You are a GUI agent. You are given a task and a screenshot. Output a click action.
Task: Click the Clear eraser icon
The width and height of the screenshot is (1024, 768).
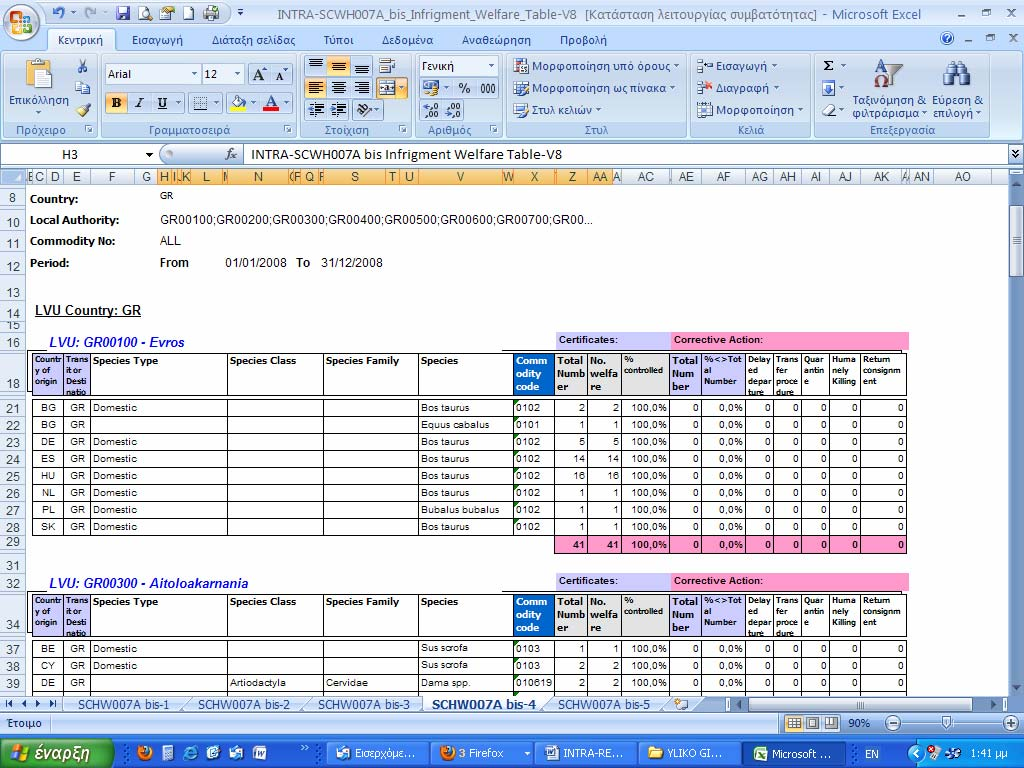click(828, 110)
